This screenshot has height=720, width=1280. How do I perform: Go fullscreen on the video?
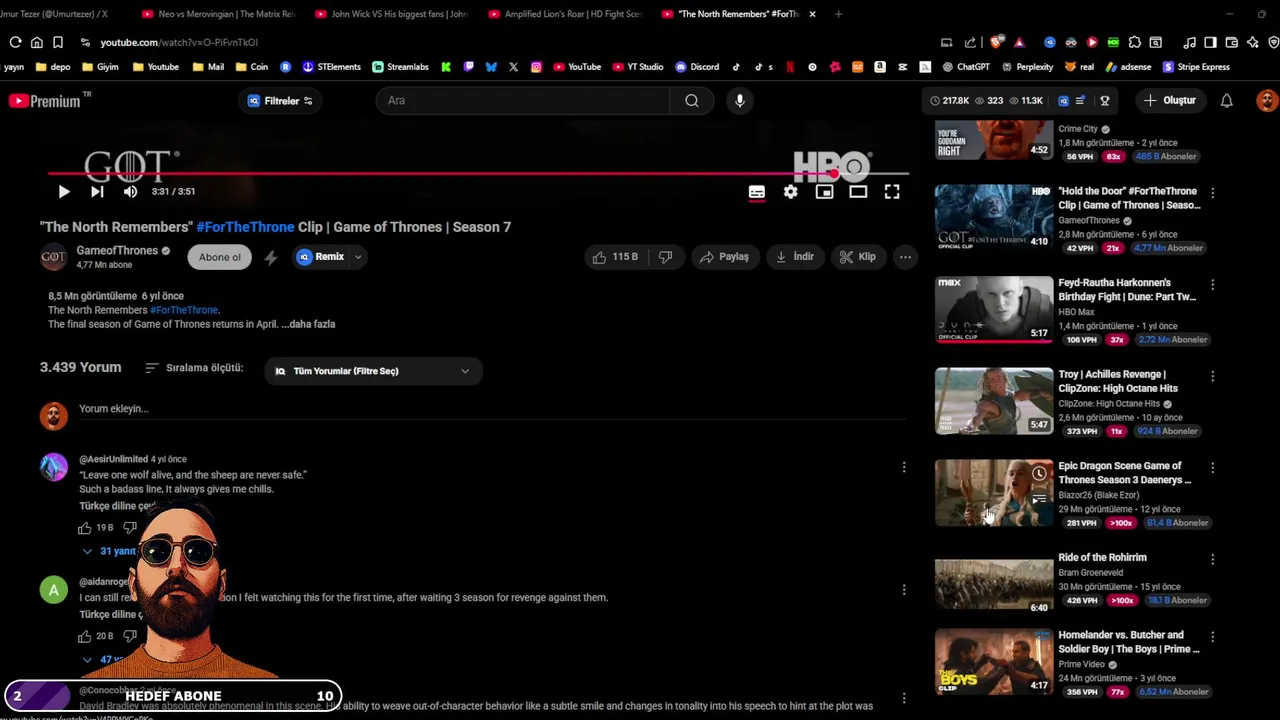click(892, 192)
